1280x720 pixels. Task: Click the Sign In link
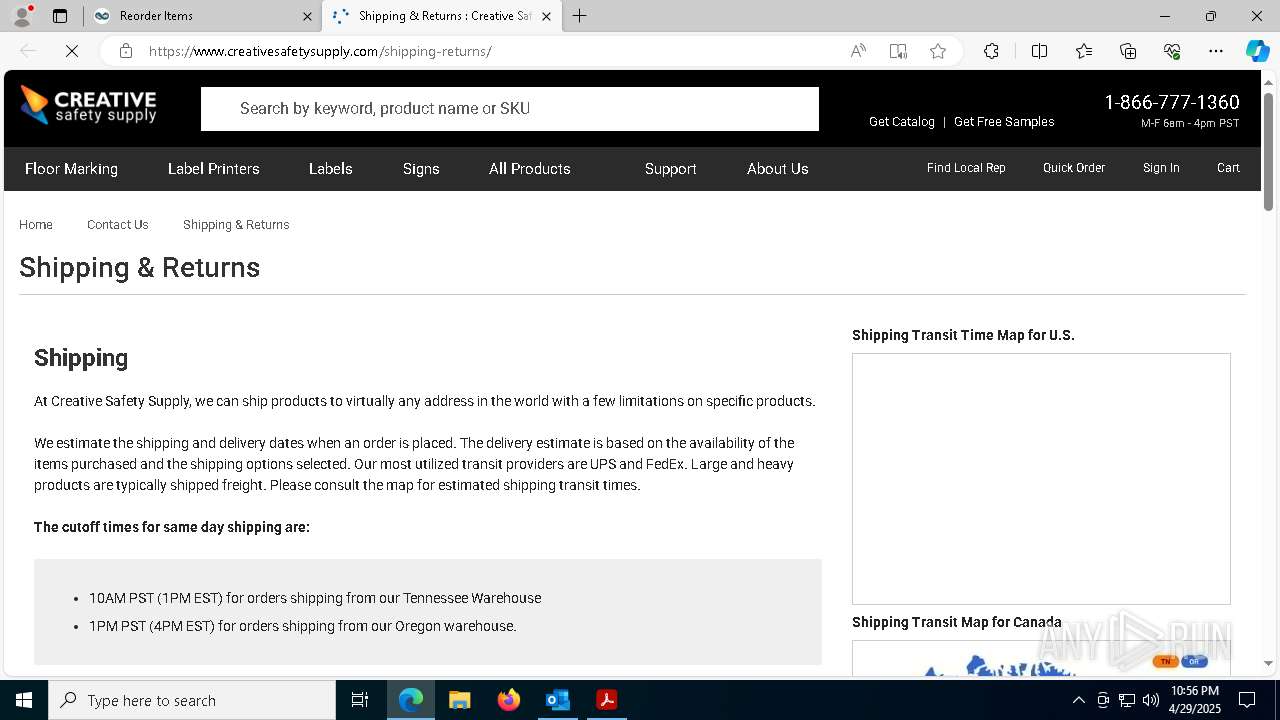tap(1161, 168)
